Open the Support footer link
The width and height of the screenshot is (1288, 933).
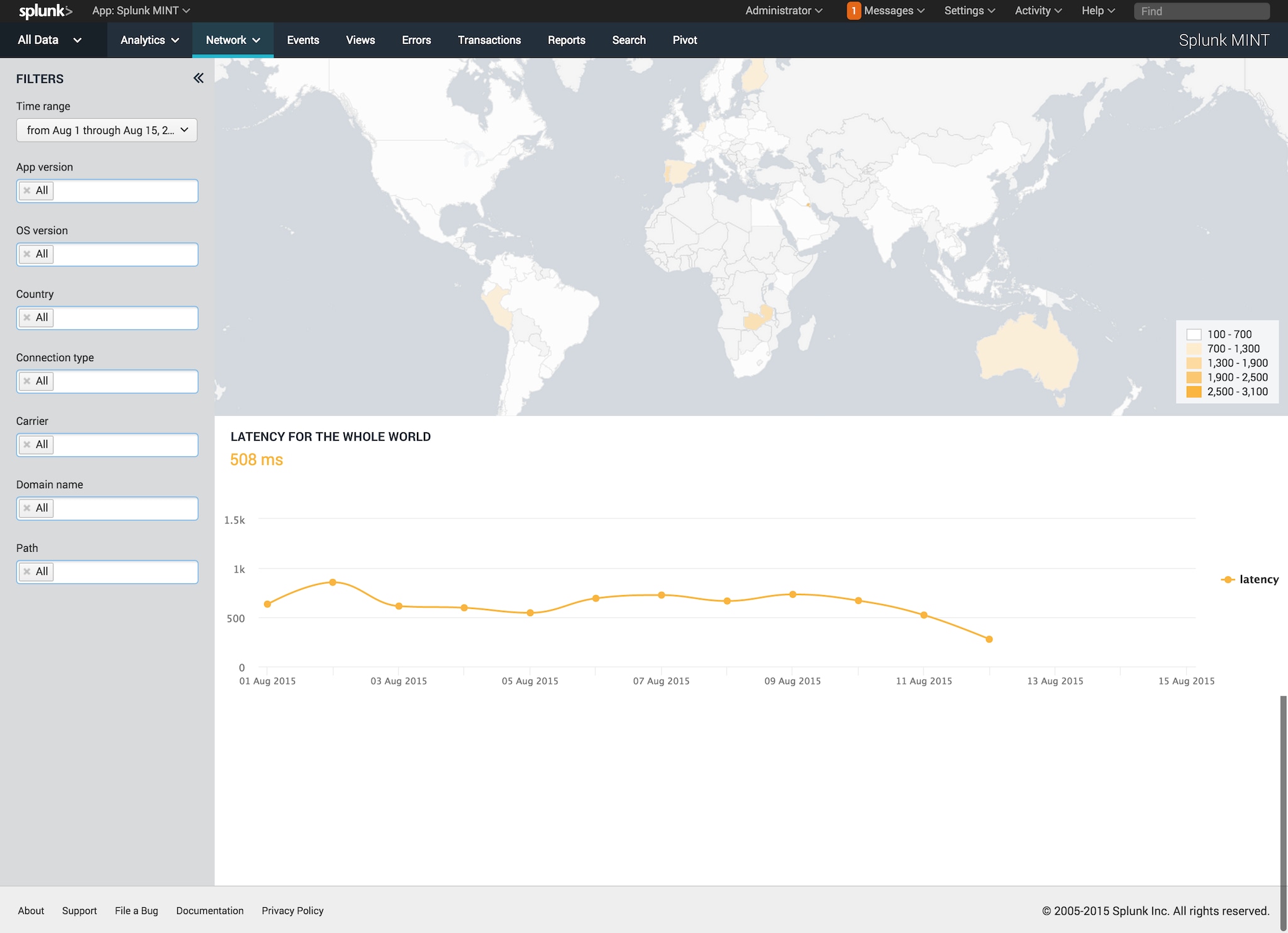79,910
